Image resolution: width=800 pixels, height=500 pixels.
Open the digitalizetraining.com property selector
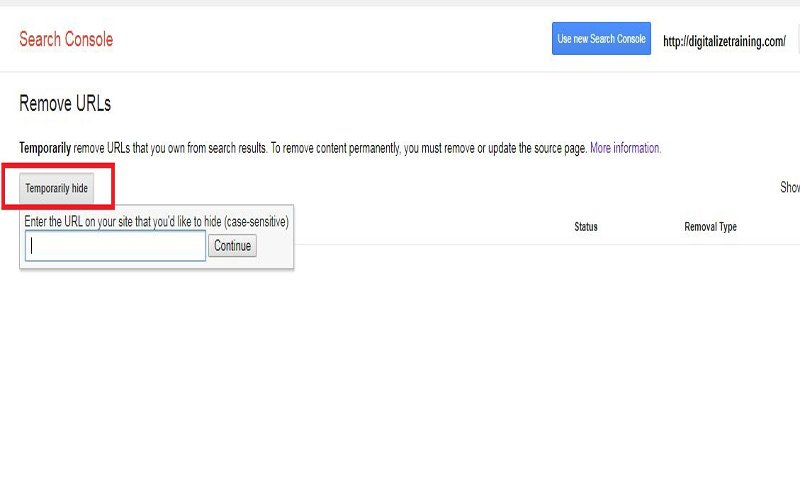724,41
